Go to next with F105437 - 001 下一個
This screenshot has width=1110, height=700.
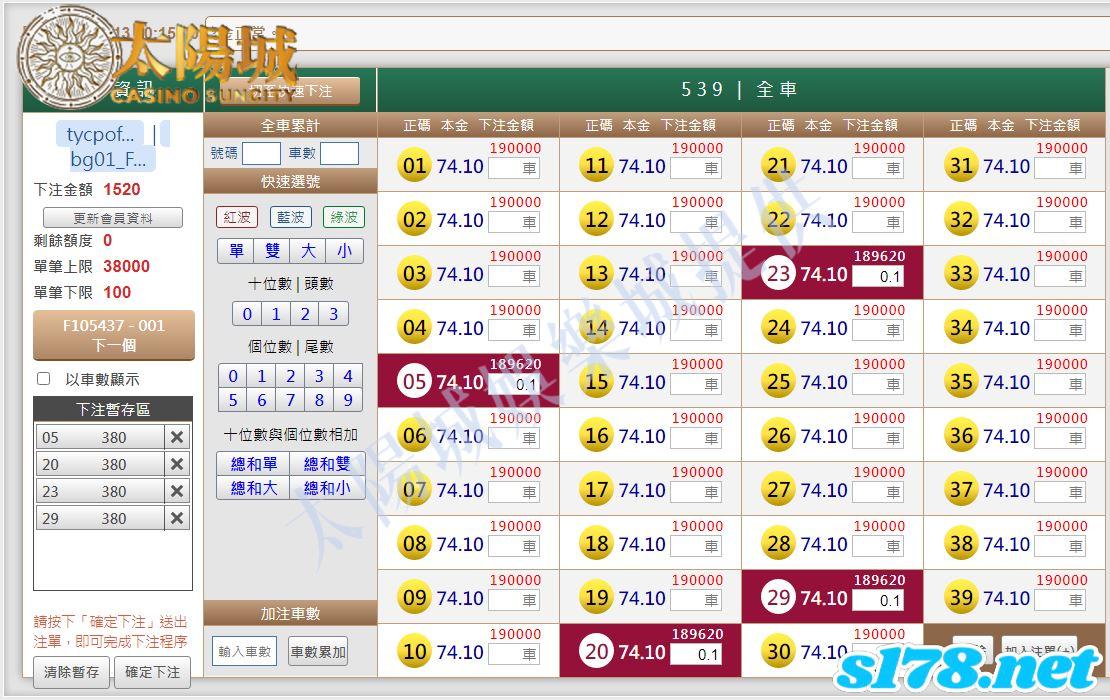pyautogui.click(x=114, y=335)
